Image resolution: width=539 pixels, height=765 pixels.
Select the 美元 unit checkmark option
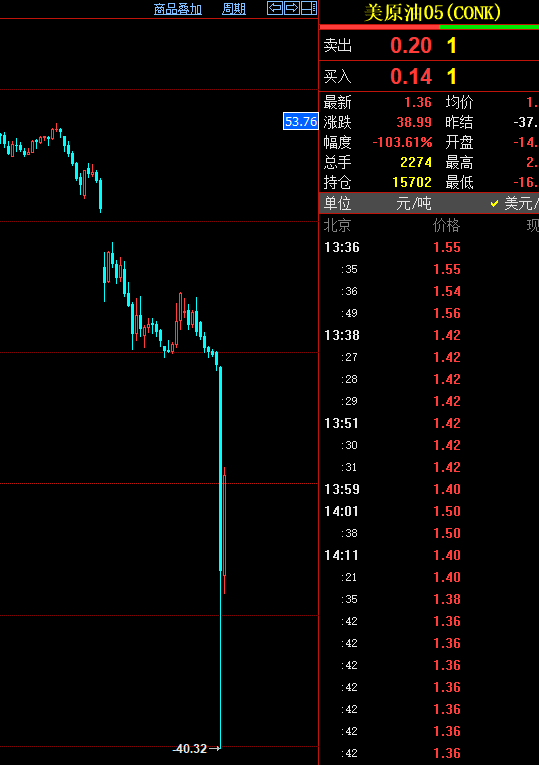click(515, 203)
